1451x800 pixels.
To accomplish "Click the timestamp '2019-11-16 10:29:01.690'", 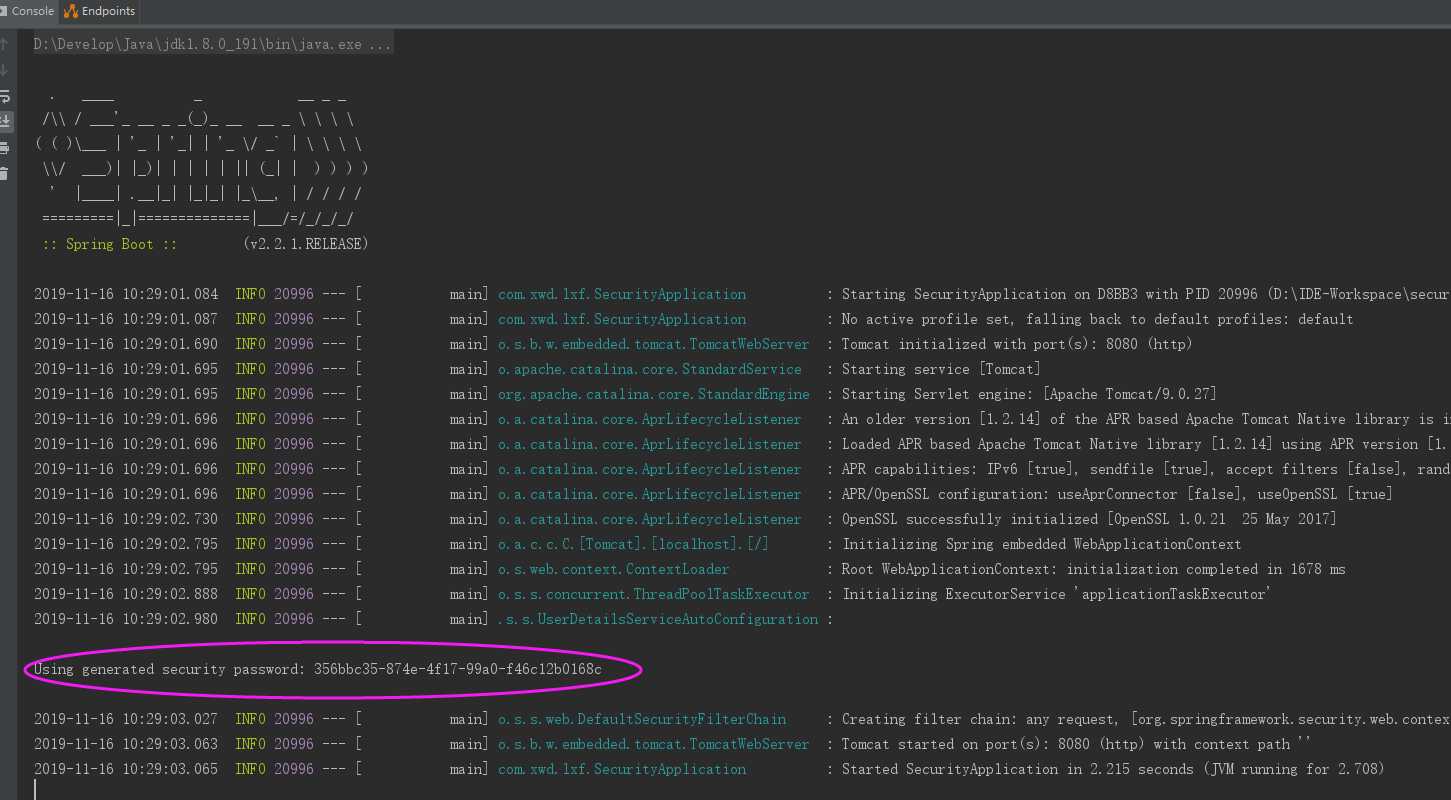I will [x=126, y=344].
